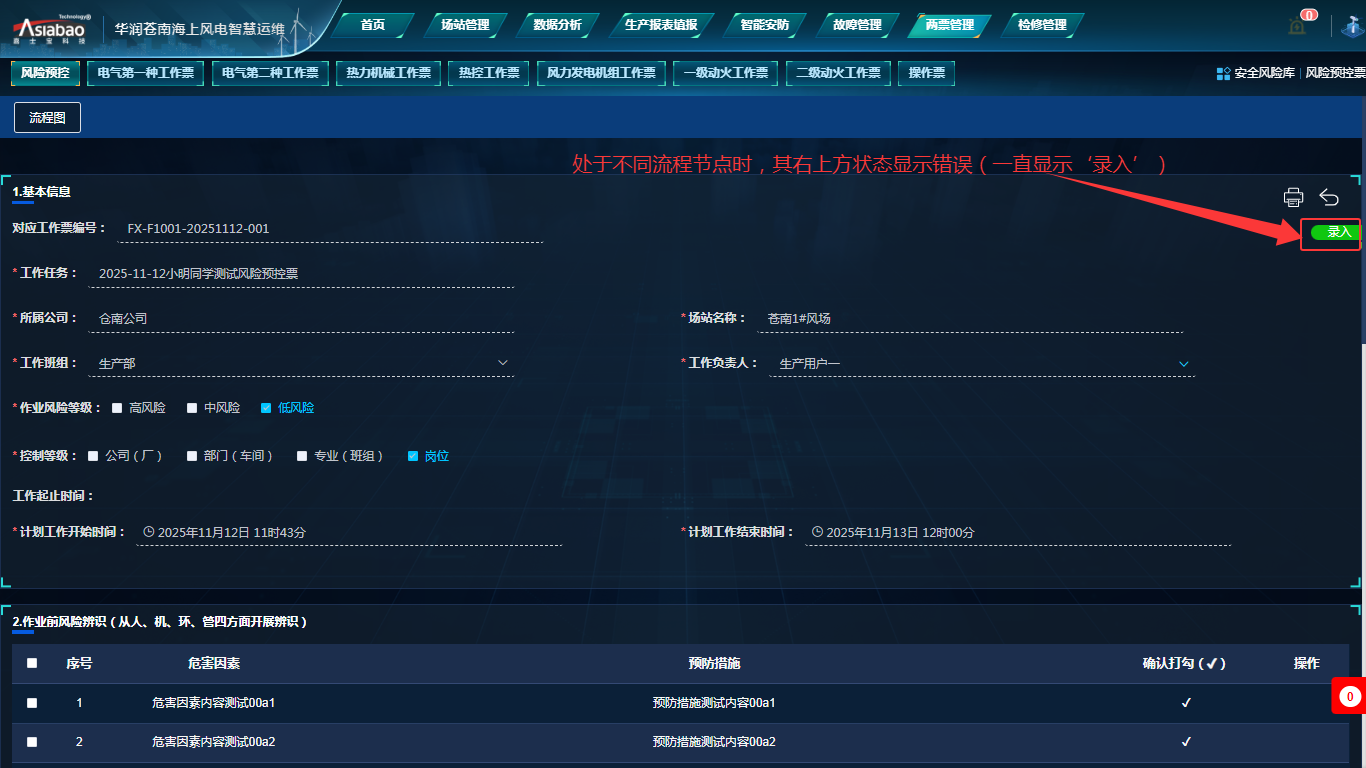Open the 两票管理 top menu
This screenshot has width=1366, height=768.
click(x=949, y=25)
